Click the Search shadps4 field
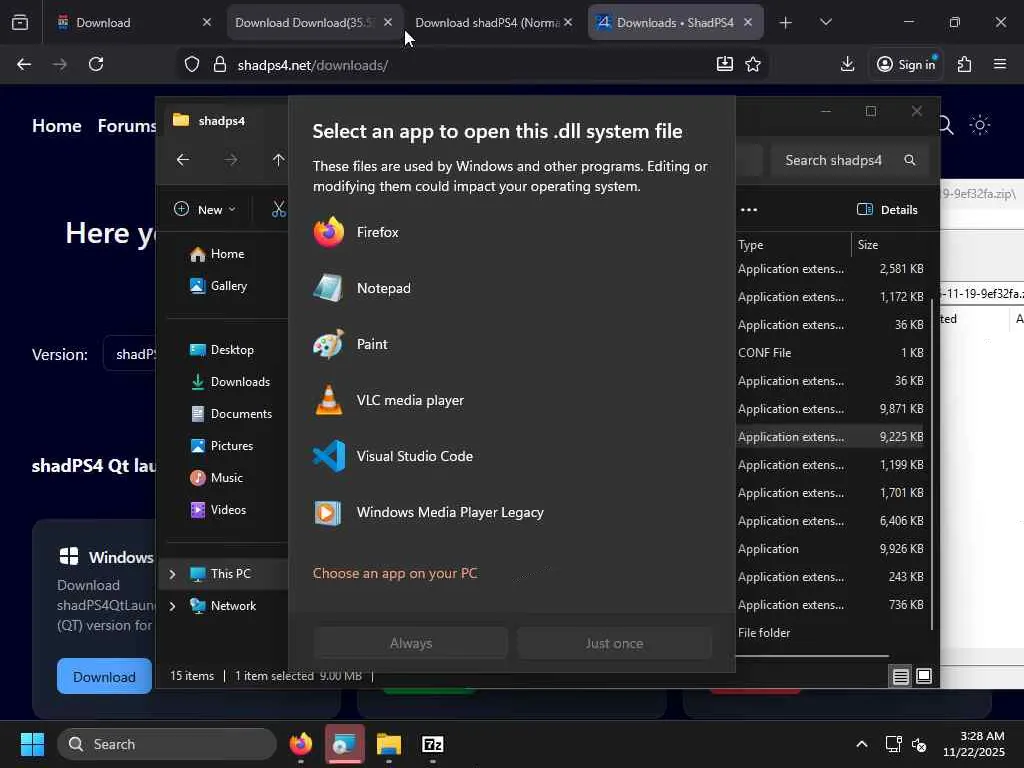1024x768 pixels. coord(849,161)
